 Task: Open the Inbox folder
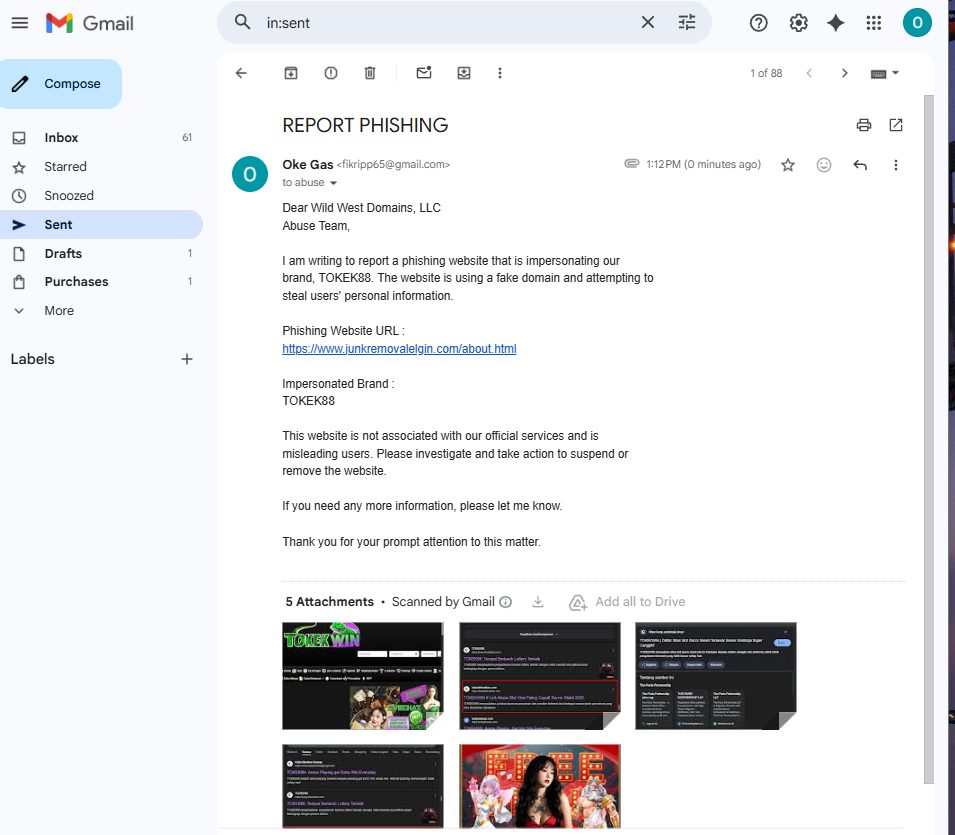click(101, 138)
